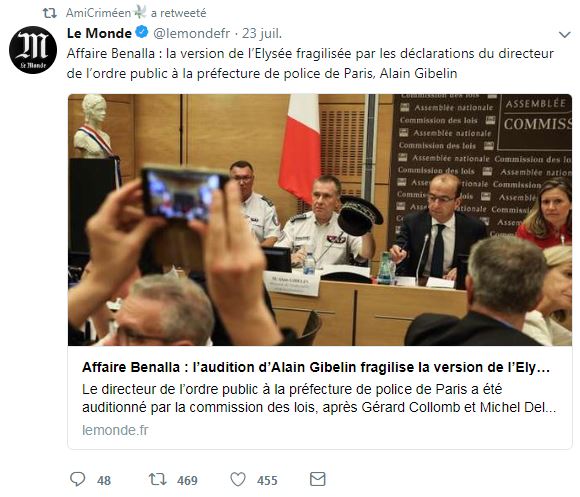View the 469 retweets count

click(x=187, y=480)
